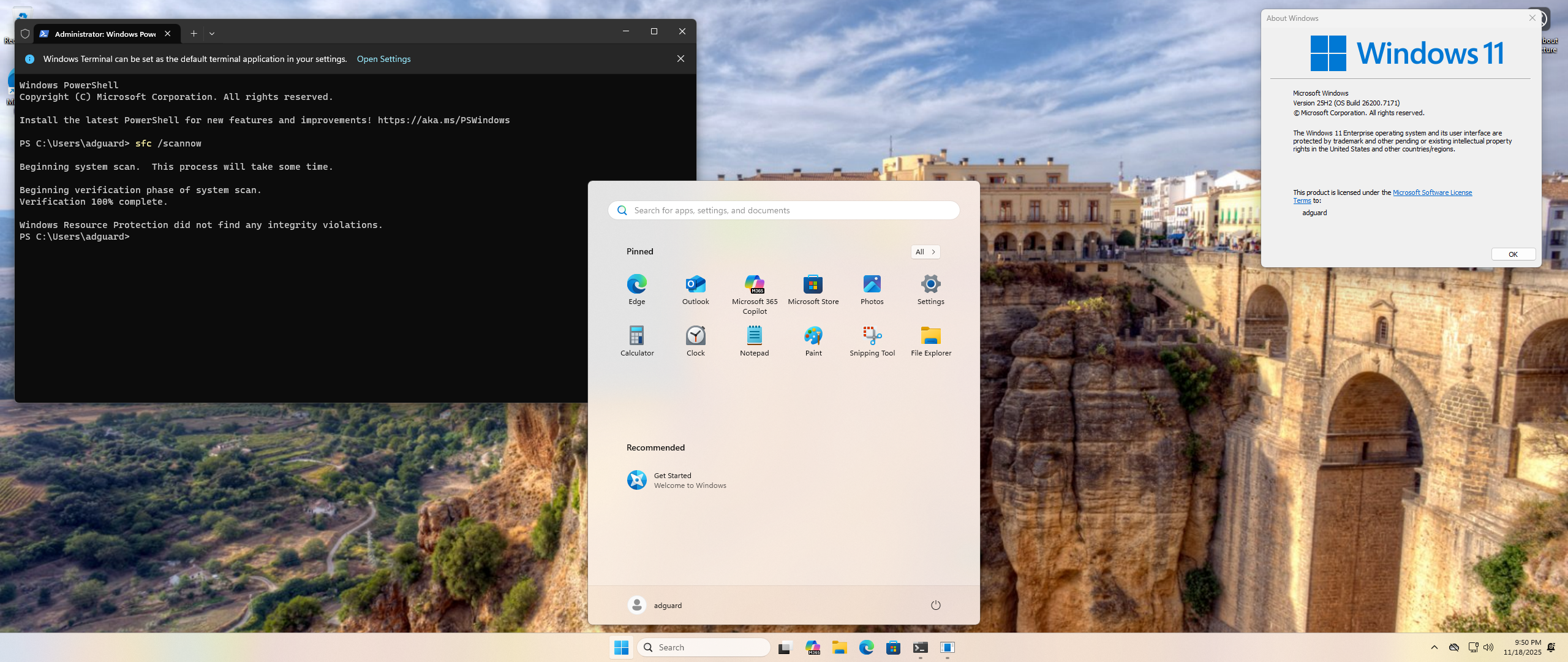
Task: Add a new terminal tab
Action: 194,34
